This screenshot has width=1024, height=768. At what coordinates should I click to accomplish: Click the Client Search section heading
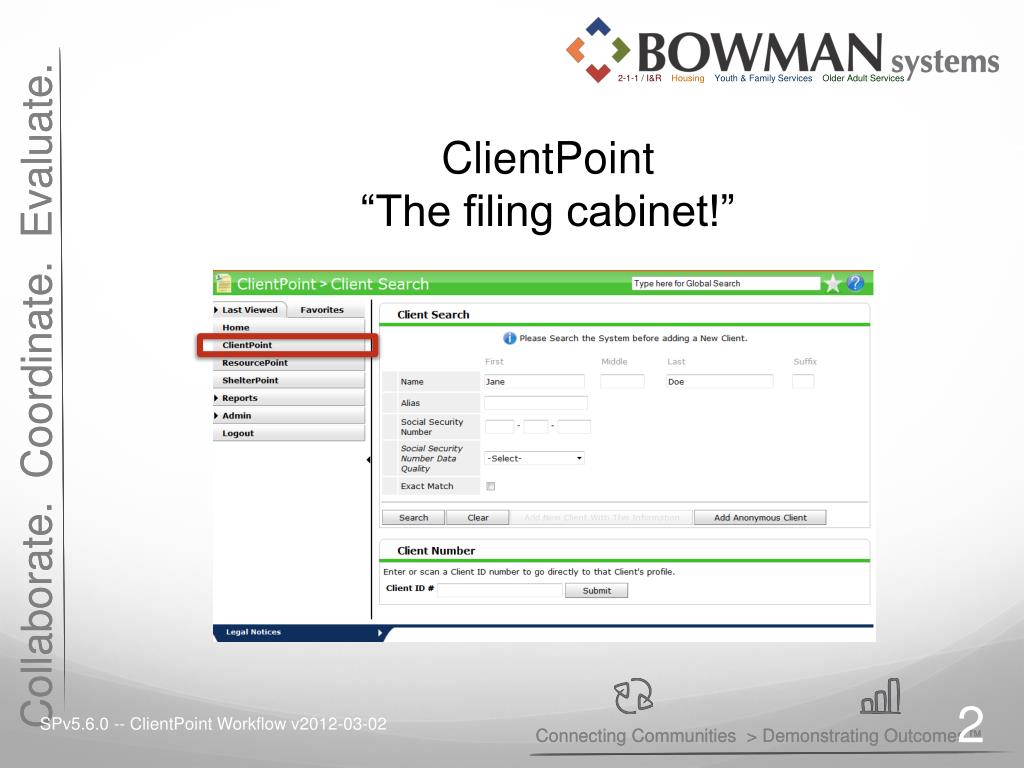[433, 315]
